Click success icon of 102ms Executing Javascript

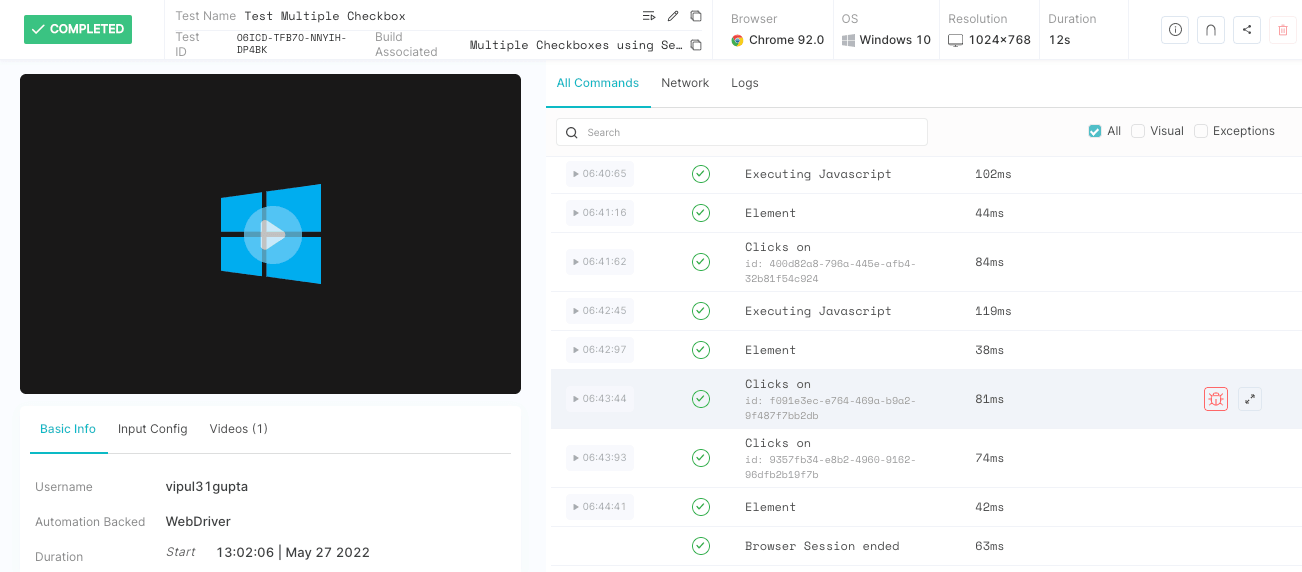701,174
